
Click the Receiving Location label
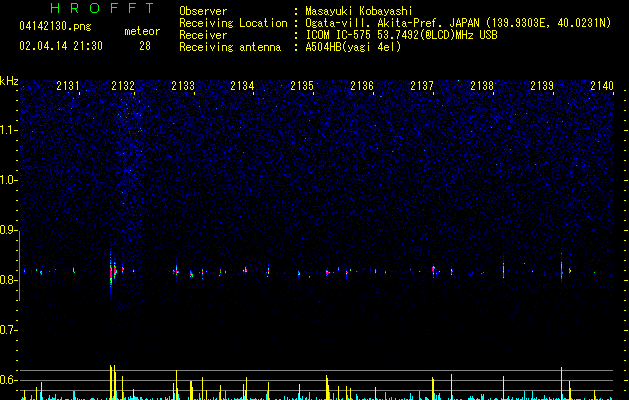pyautogui.click(x=233, y=23)
